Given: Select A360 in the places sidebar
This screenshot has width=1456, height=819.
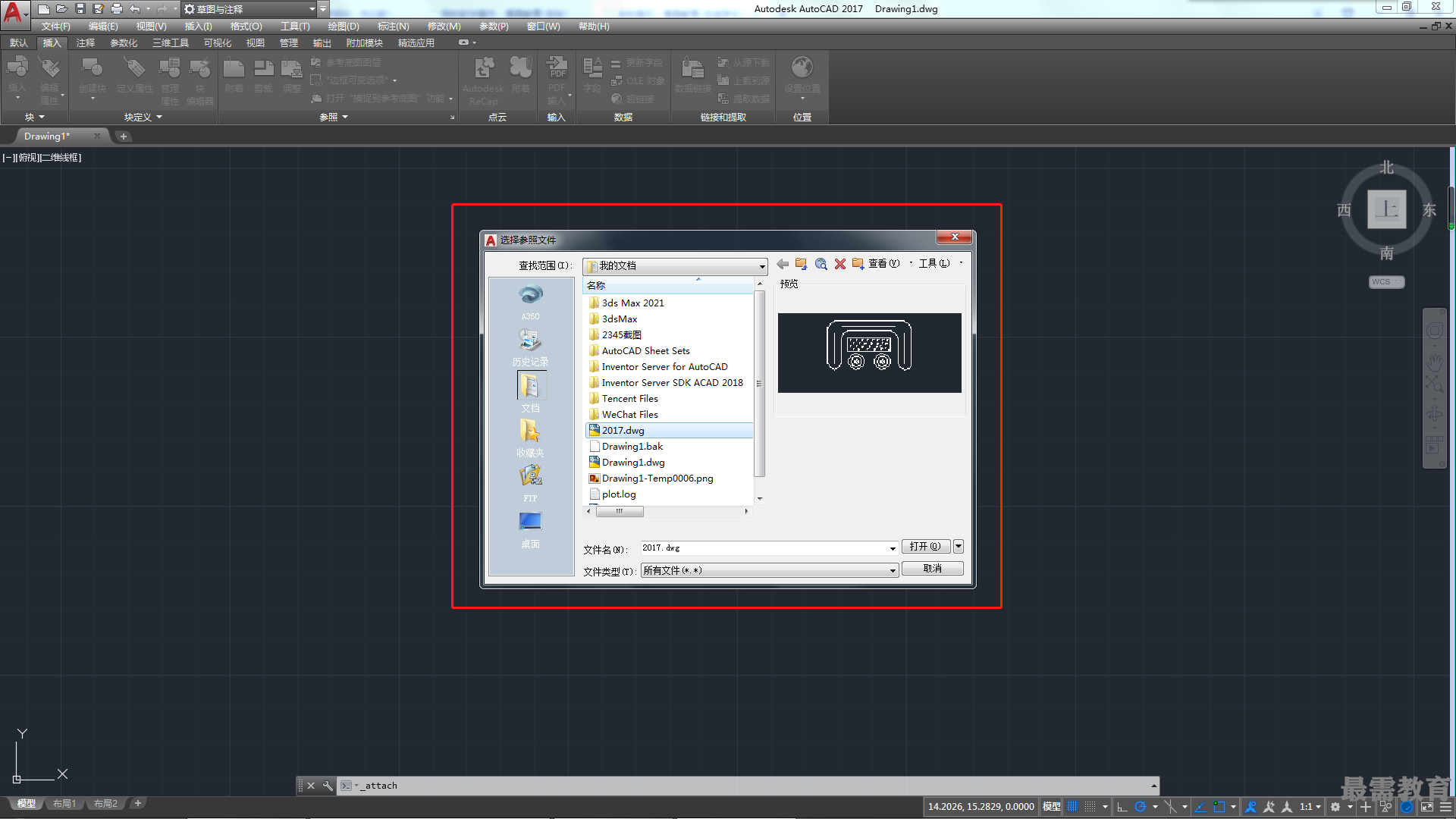Looking at the screenshot, I should pos(530,302).
